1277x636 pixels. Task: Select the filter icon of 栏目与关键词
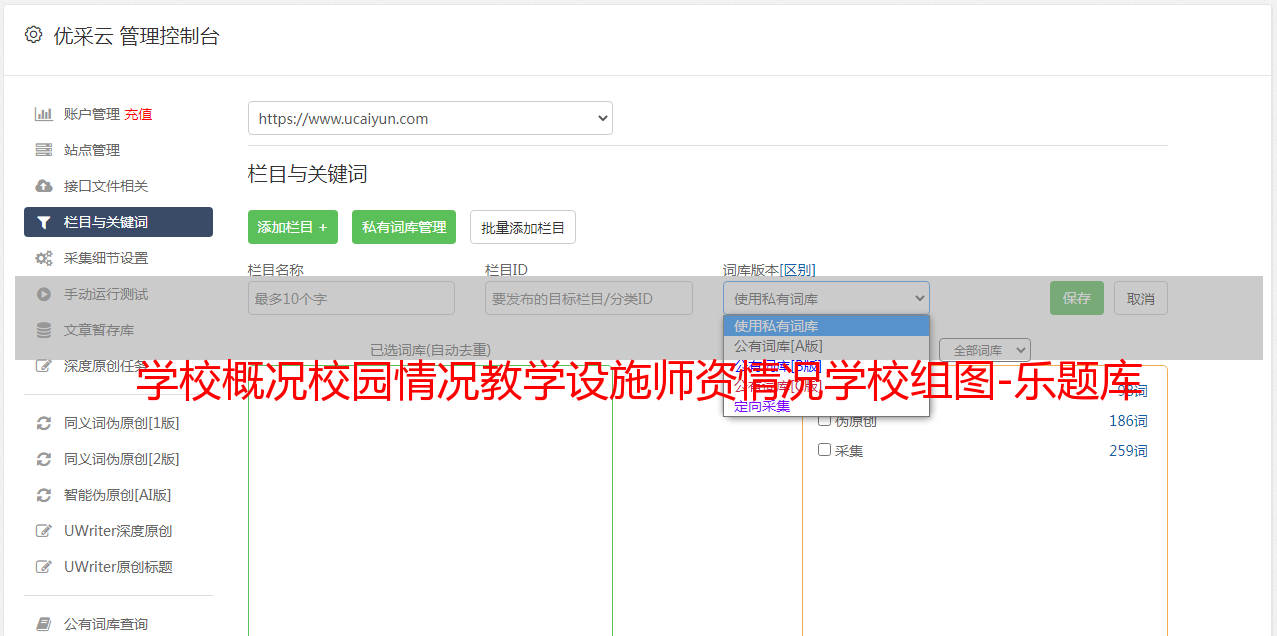click(43, 222)
